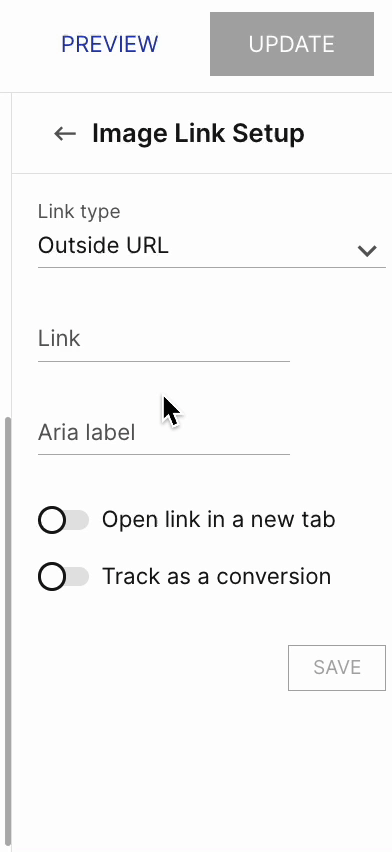Click the chevron icon beside Outside URL
This screenshot has height=852, width=392.
(x=368, y=250)
